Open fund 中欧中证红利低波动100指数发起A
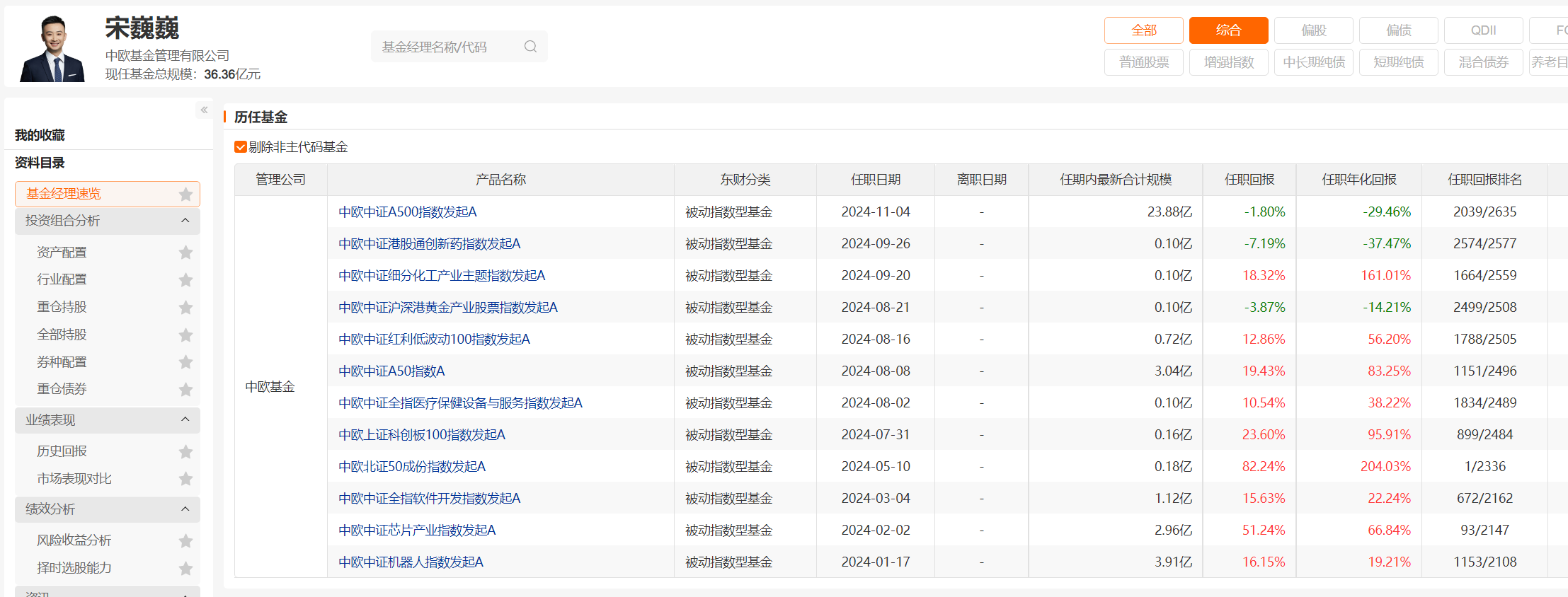The image size is (1568, 597). point(435,340)
